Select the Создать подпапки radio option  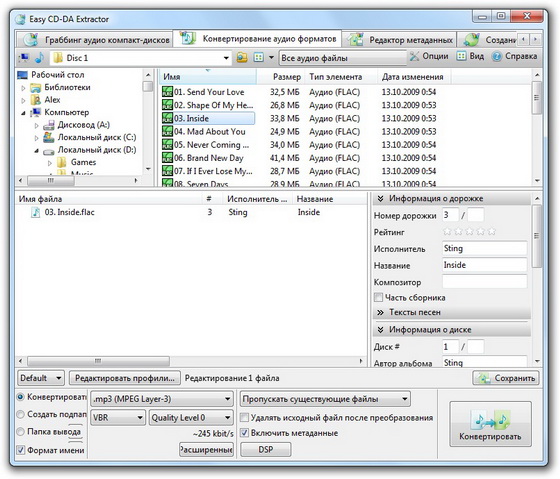pos(21,414)
